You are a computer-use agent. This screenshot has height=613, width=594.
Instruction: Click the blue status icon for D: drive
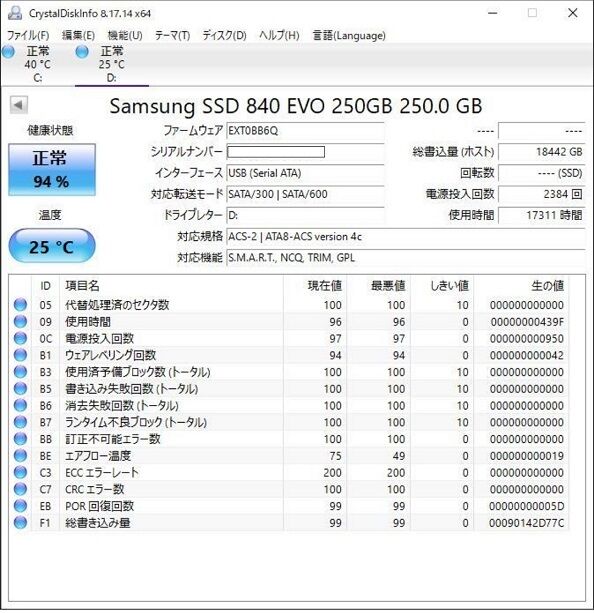point(82,52)
